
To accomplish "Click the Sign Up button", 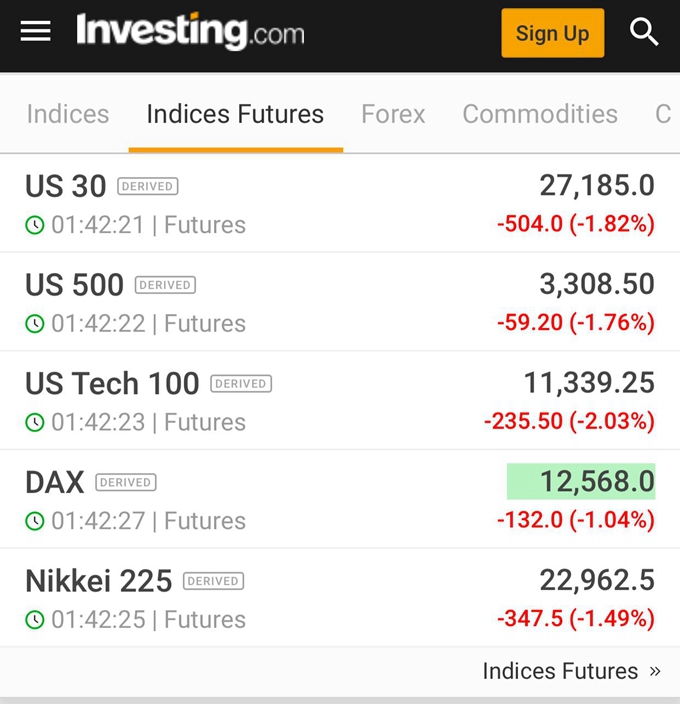I will point(553,33).
